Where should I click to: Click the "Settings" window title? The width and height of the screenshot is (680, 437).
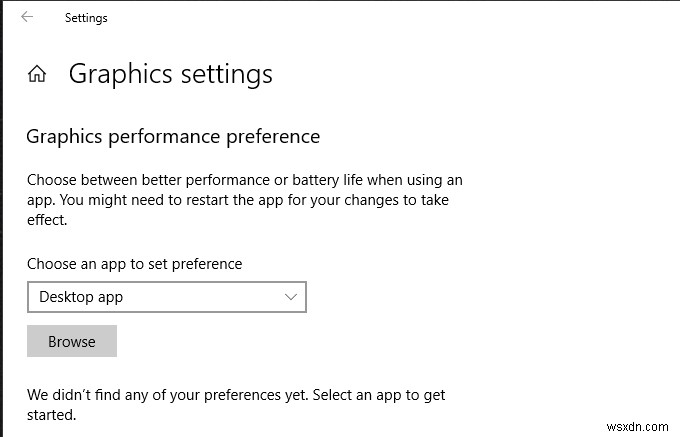[86, 18]
